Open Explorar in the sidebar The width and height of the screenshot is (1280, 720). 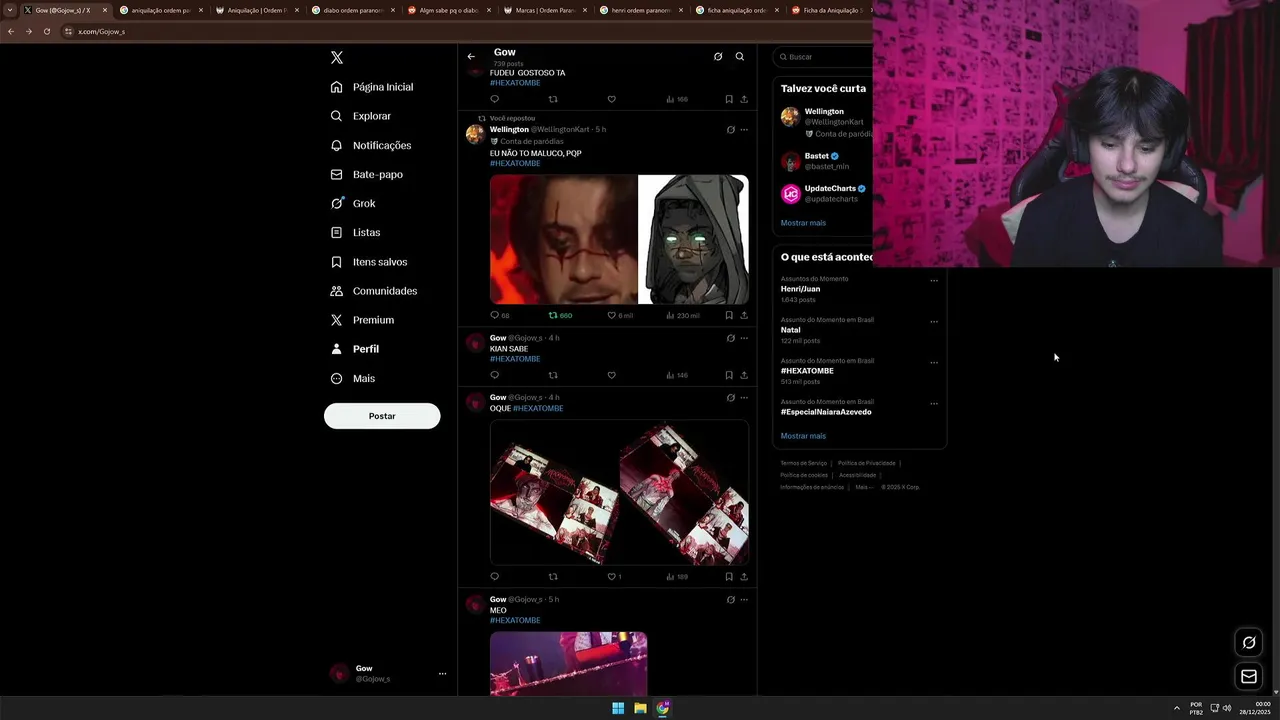(x=361, y=116)
